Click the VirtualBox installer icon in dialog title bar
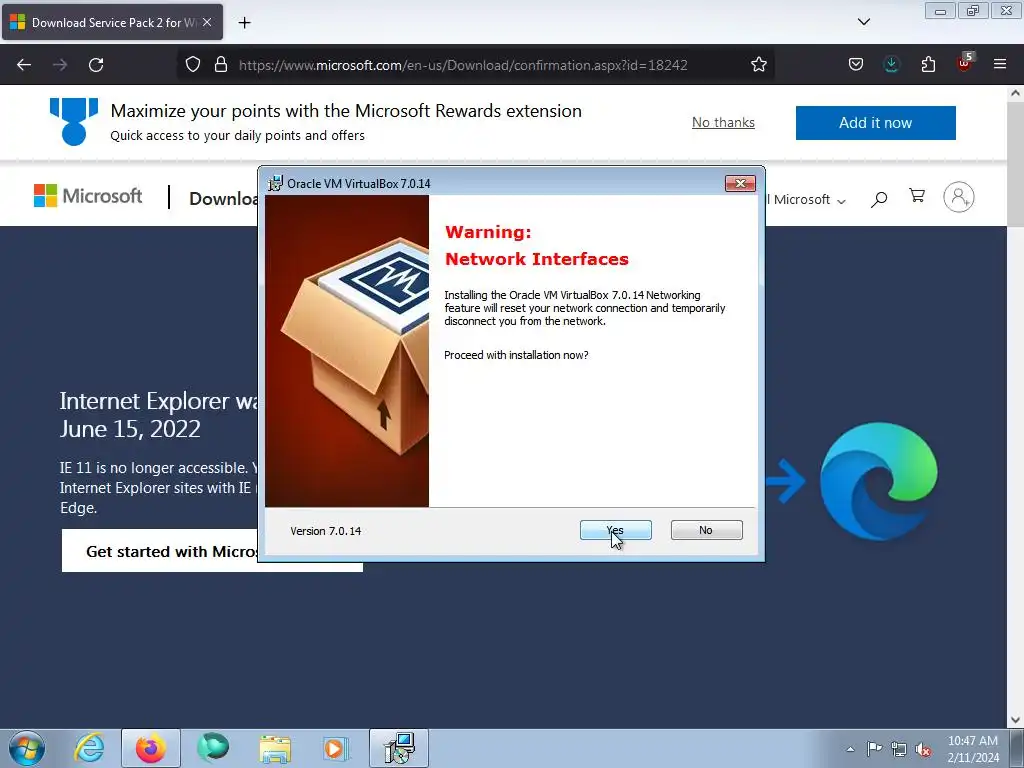Viewport: 1024px width, 768px height. pyautogui.click(x=276, y=184)
